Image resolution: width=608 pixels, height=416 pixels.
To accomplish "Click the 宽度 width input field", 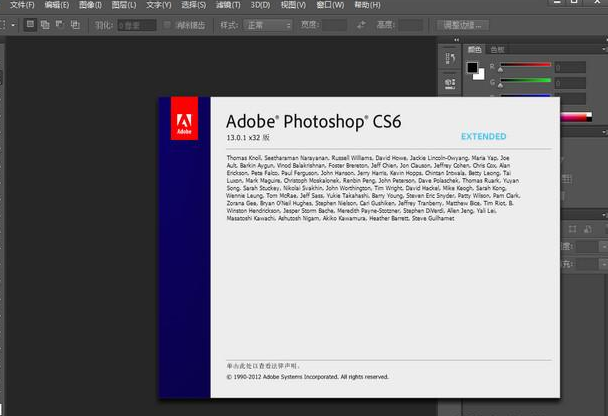I will [334, 25].
